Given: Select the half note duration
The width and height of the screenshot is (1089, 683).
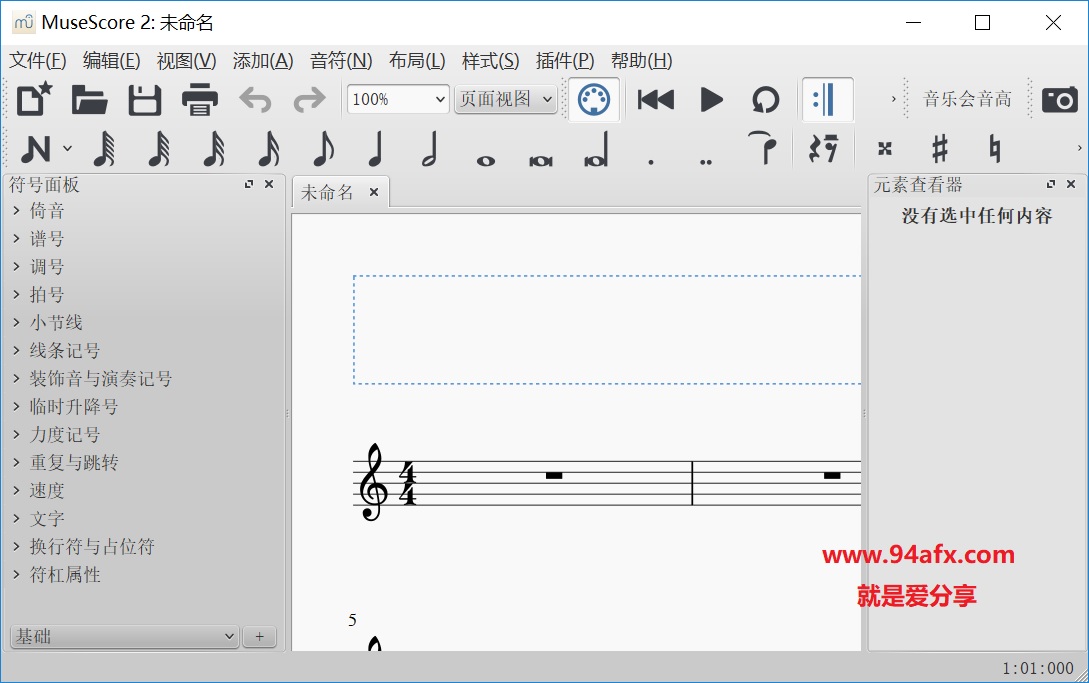Looking at the screenshot, I should click(x=431, y=148).
